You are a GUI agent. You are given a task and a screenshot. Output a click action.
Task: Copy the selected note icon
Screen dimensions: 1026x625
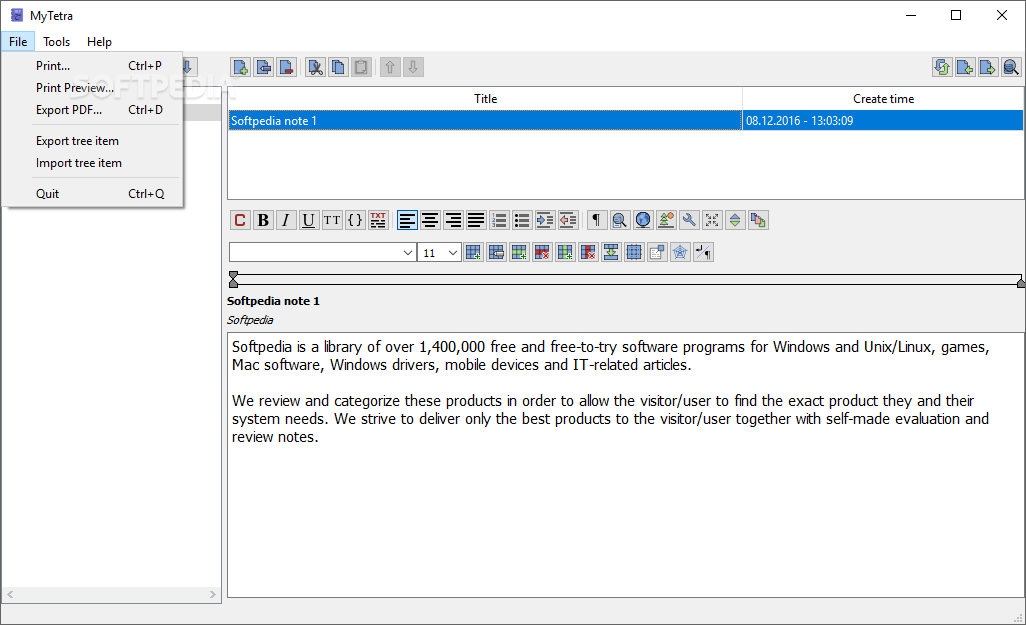tap(338, 67)
